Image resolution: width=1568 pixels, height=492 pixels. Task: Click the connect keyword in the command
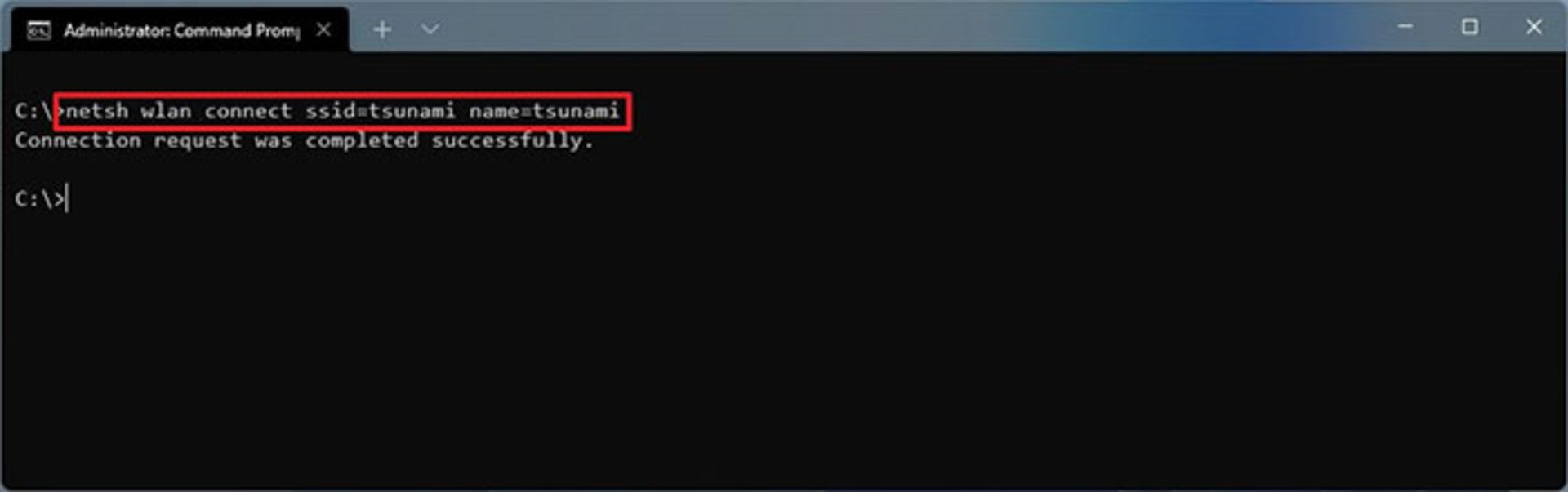tap(248, 111)
